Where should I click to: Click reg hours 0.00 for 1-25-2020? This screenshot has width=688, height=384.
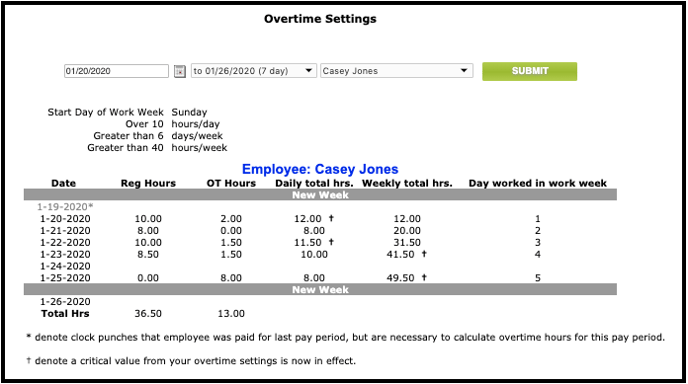148,278
